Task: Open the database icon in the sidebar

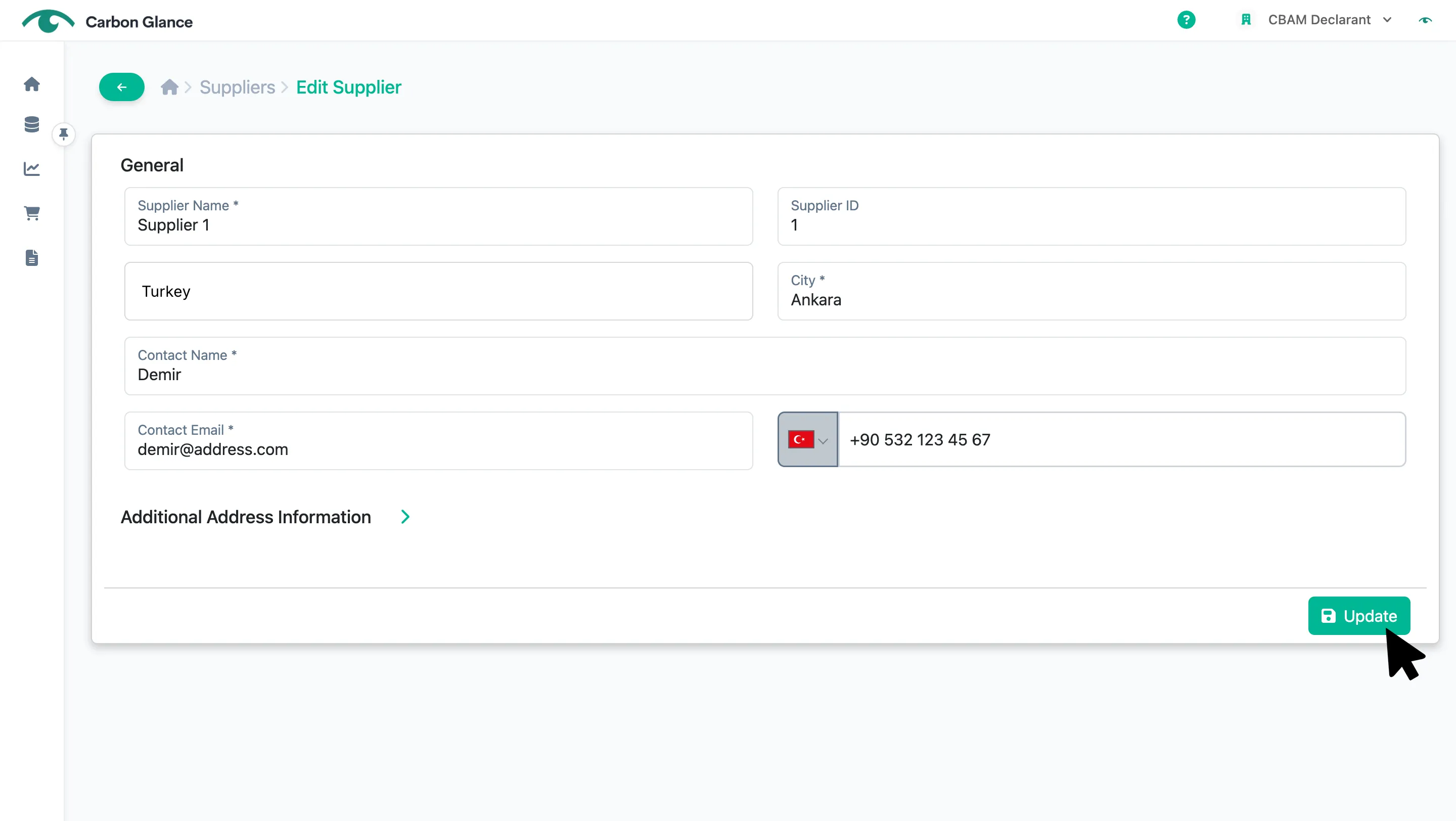Action: pos(32,124)
